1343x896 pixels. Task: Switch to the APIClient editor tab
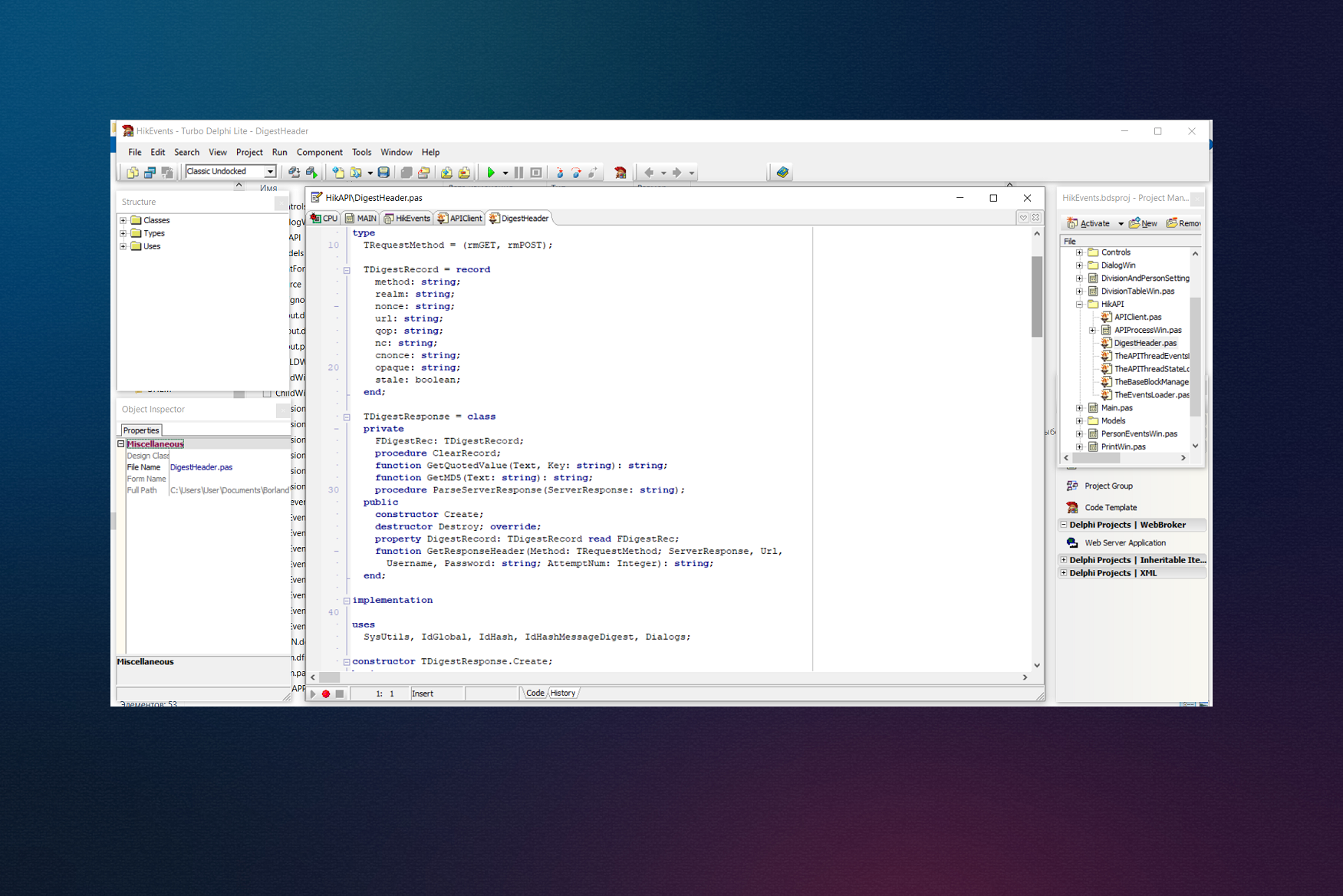(x=459, y=219)
